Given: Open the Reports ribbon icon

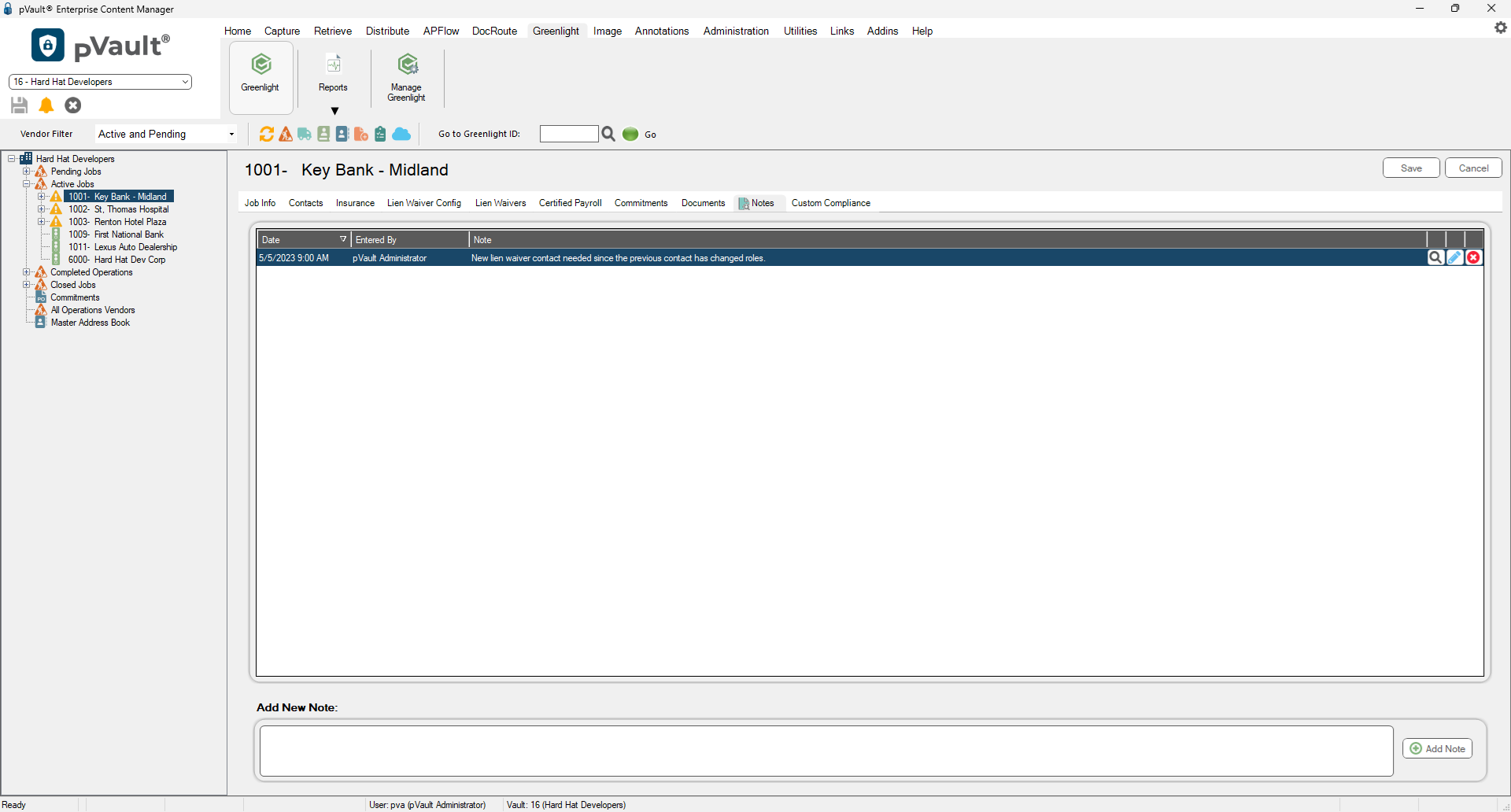Looking at the screenshot, I should point(334,65).
